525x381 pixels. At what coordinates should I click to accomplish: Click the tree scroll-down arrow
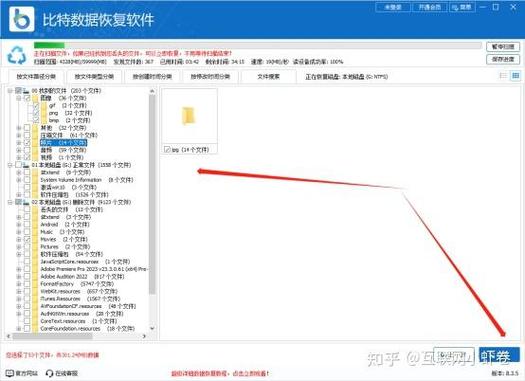(152, 328)
